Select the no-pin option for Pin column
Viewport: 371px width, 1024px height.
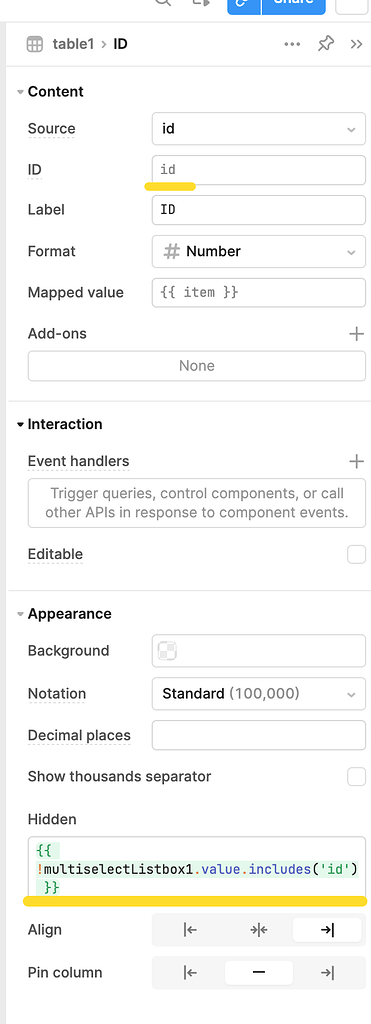[259, 973]
